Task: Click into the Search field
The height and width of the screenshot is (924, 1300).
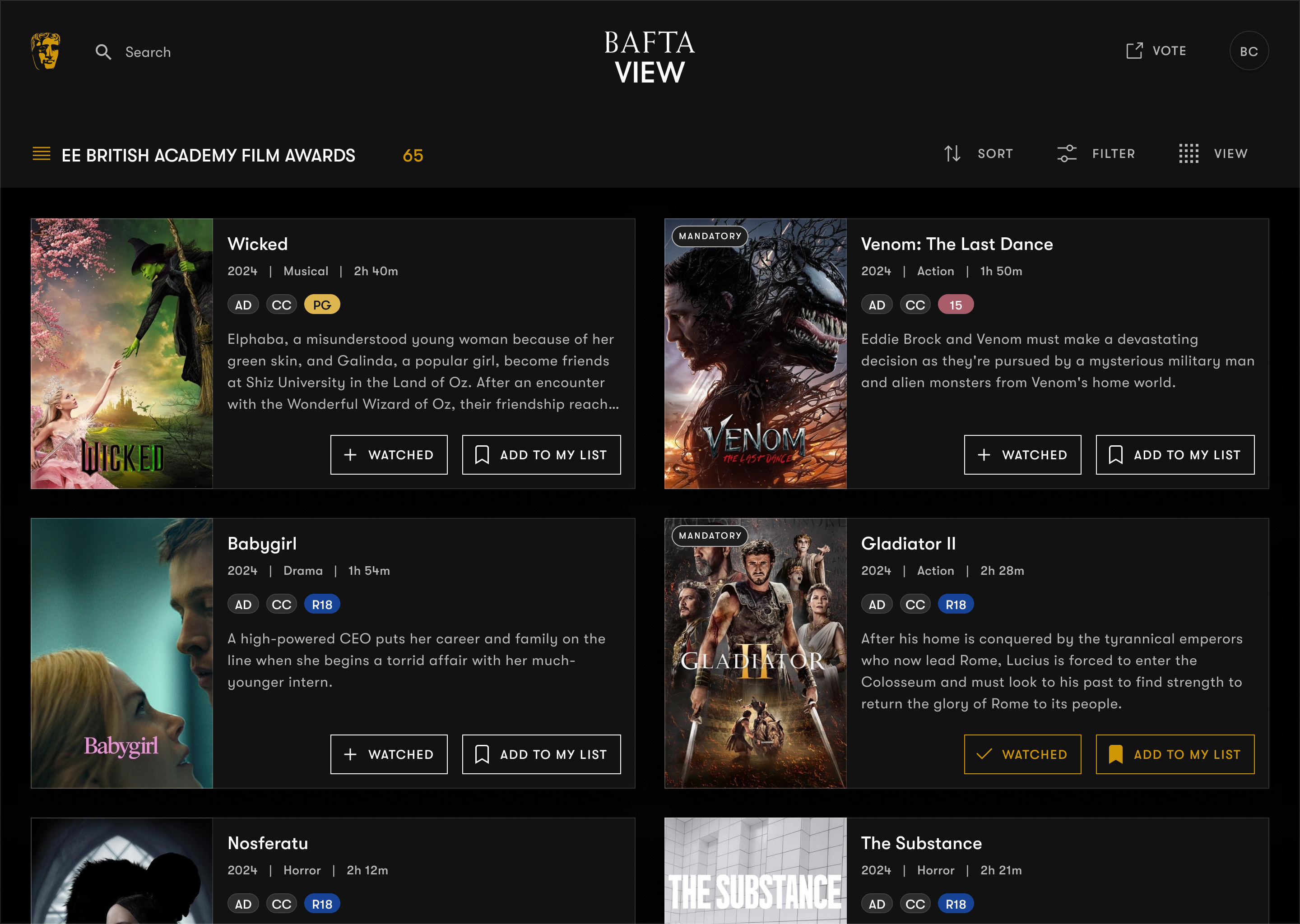Action: pyautogui.click(x=148, y=52)
